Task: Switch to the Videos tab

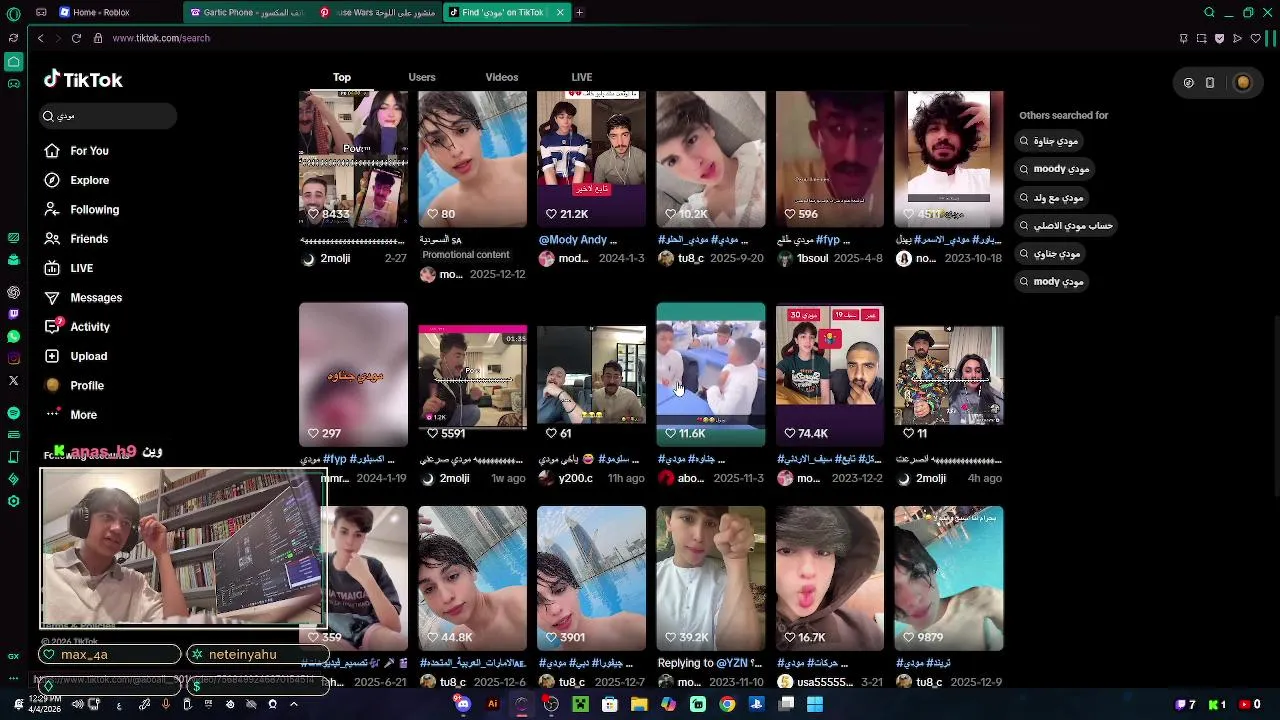Action: (502, 77)
